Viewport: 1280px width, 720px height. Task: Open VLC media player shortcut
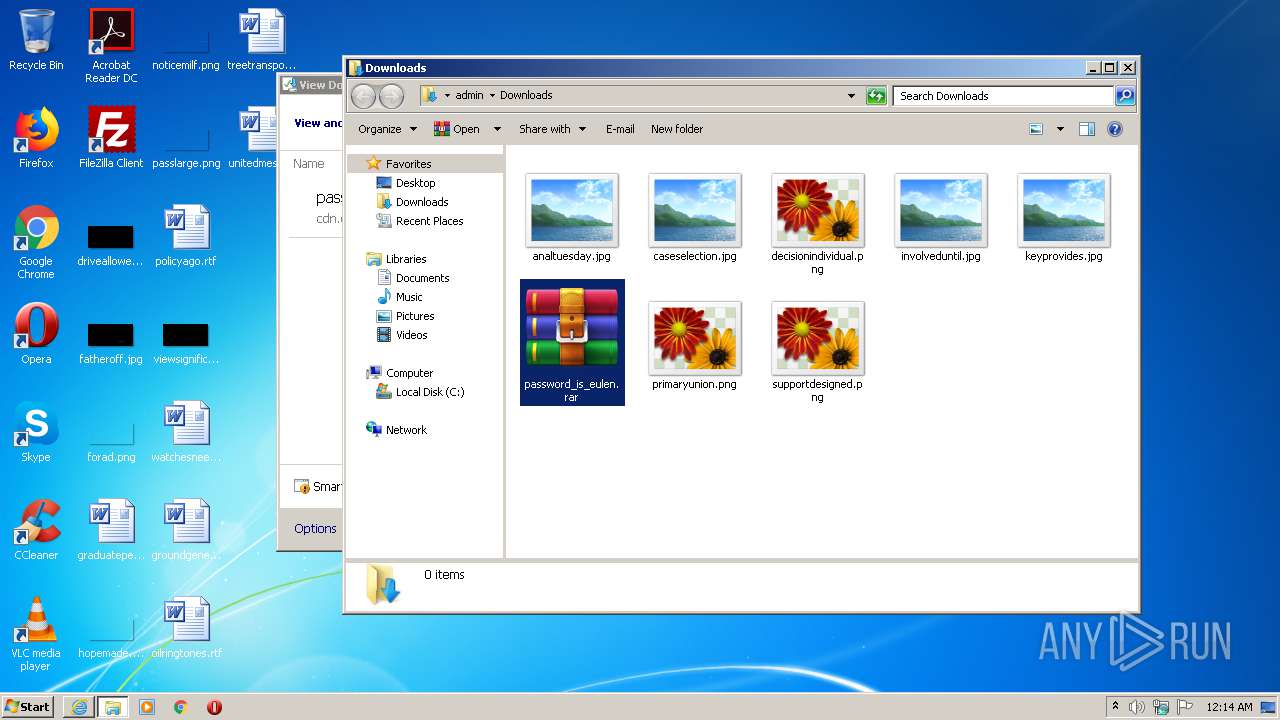point(36,634)
